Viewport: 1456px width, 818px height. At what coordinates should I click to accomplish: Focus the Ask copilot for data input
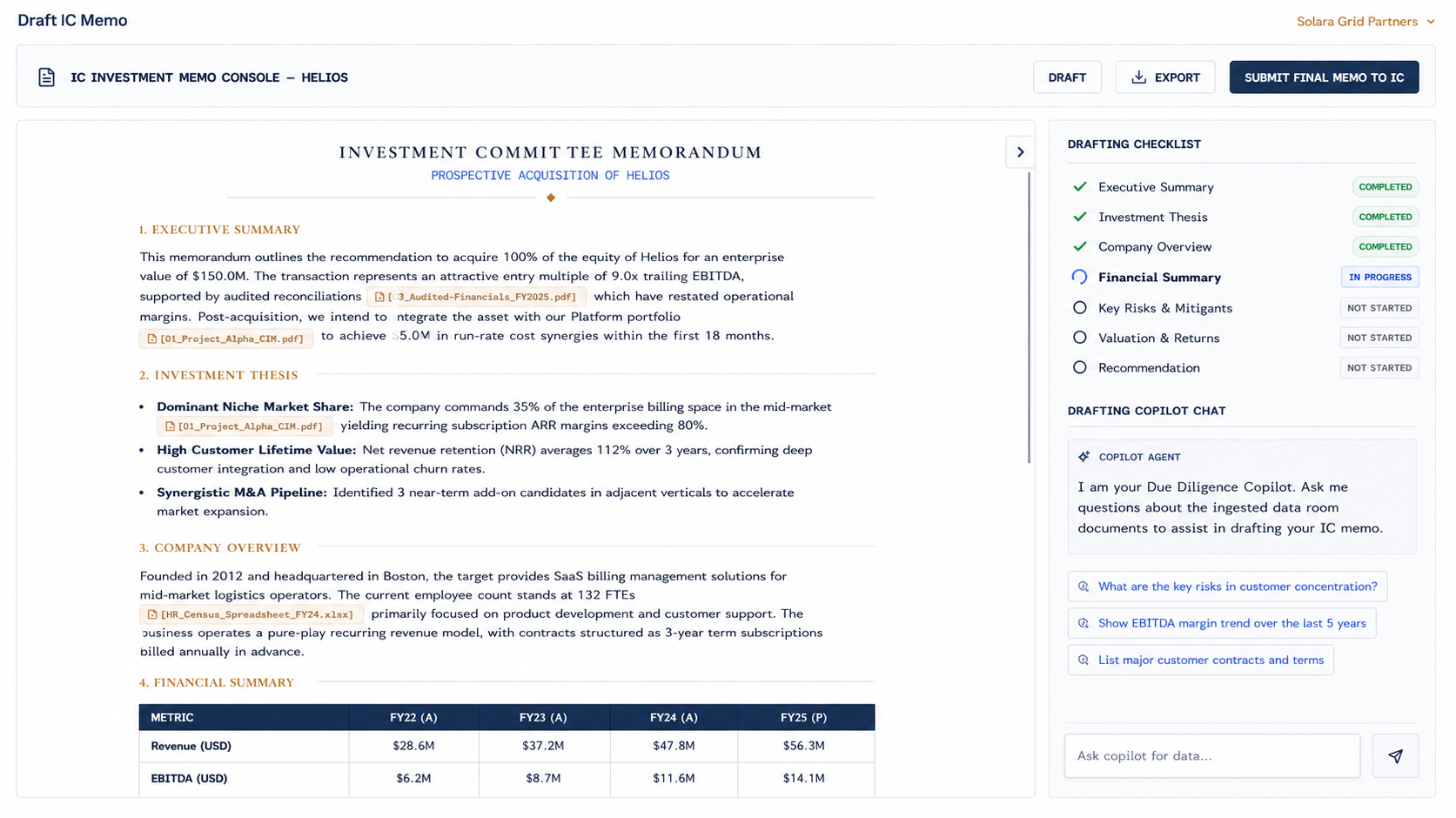[1212, 755]
